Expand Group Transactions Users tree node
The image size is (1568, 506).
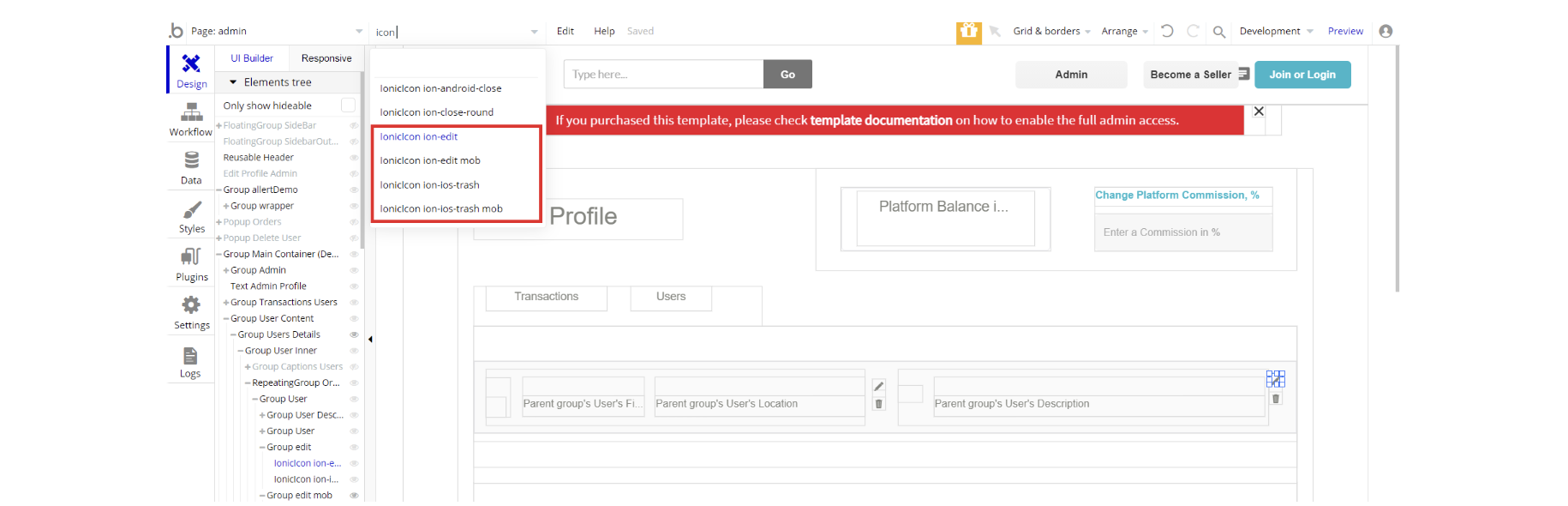226,303
